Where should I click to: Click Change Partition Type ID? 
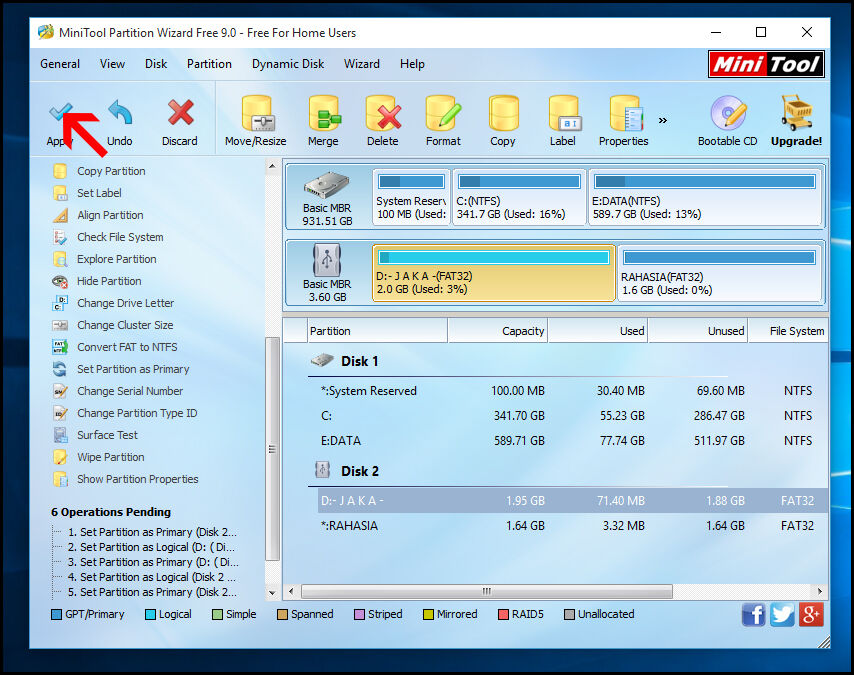pyautogui.click(x=137, y=413)
